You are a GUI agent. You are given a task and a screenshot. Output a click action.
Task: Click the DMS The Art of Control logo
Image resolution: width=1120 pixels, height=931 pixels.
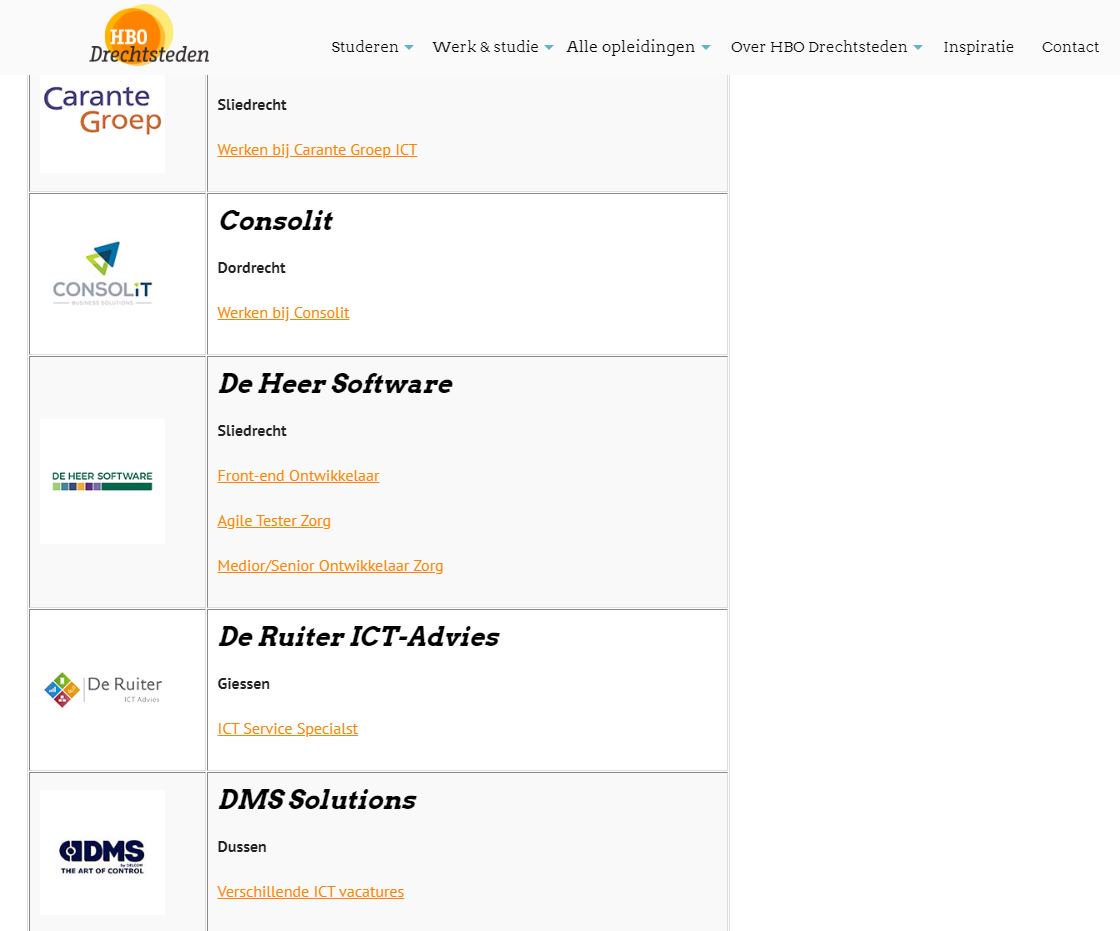pos(102,852)
